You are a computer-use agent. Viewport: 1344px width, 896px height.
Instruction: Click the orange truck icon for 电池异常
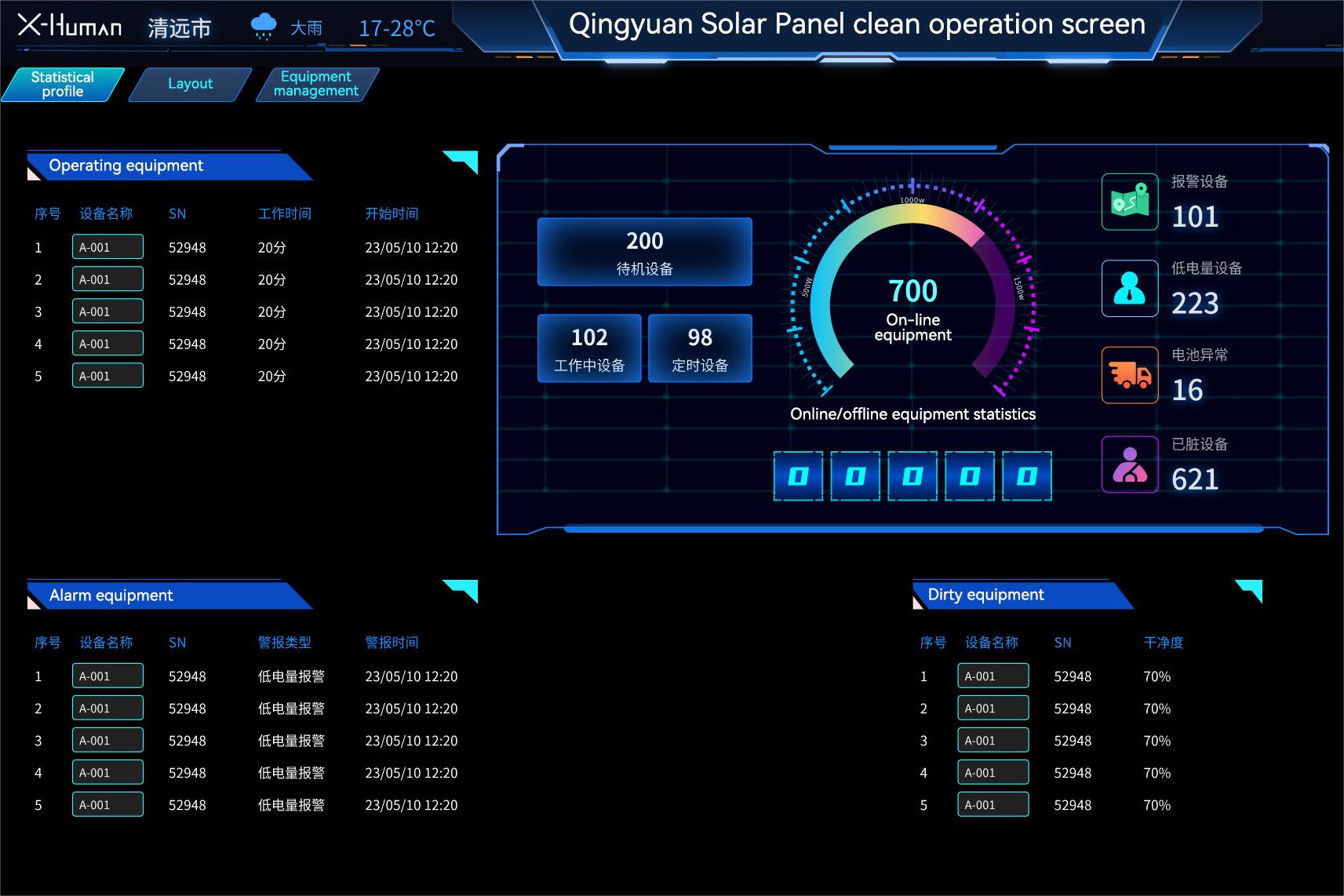(1130, 375)
